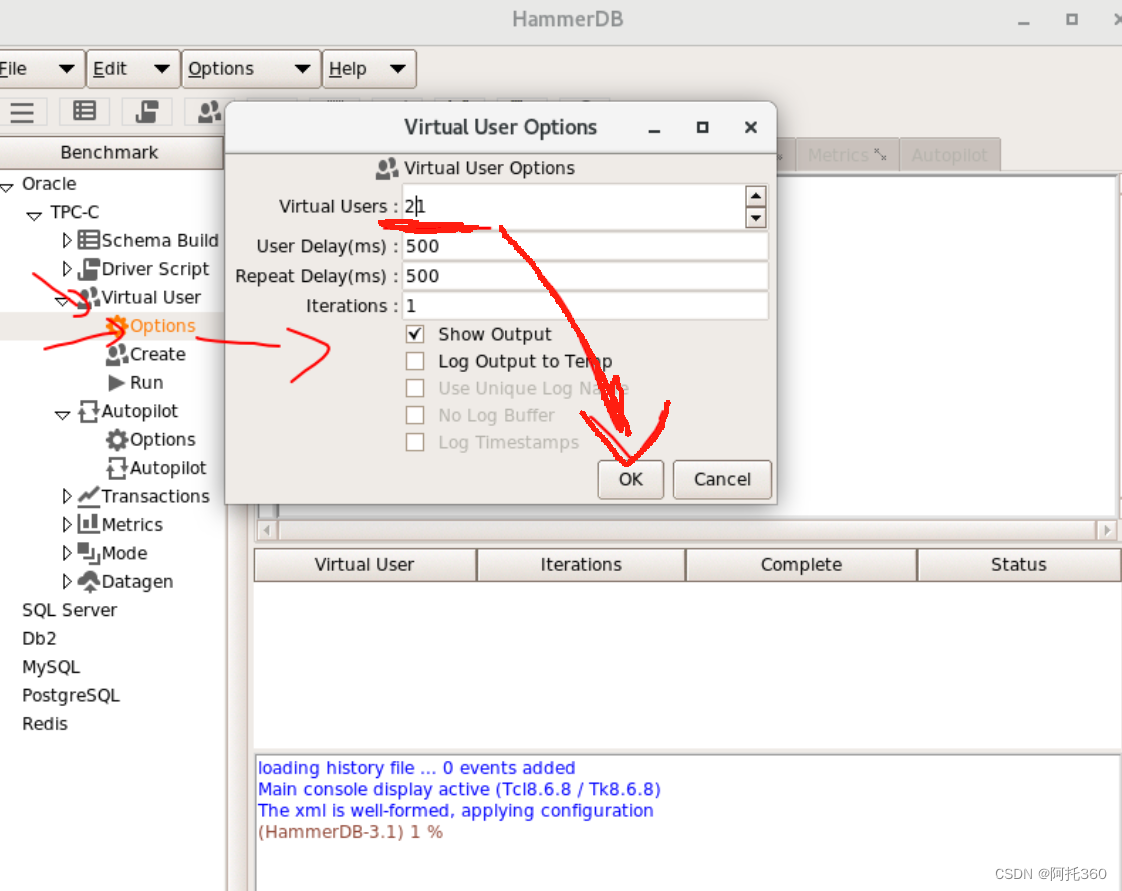1122x891 pixels.
Task: Toggle the No Log Buffer checkbox
Action: (x=415, y=415)
